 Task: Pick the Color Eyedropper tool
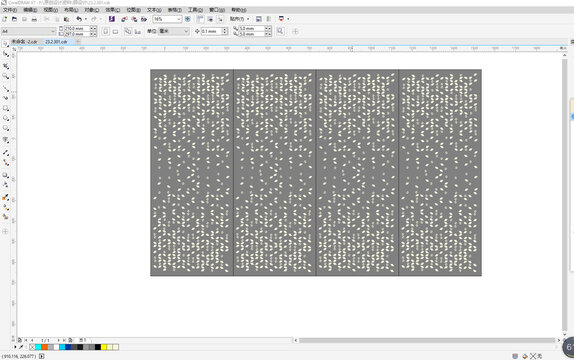(5, 197)
